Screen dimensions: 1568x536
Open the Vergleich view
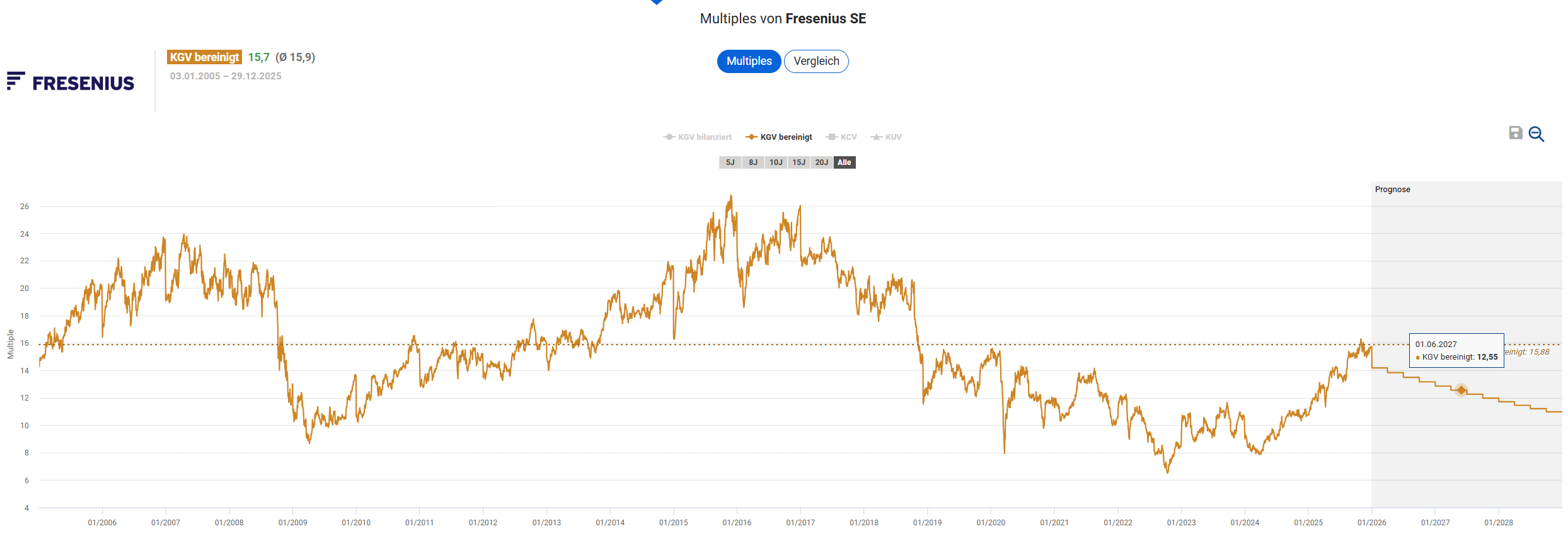pyautogui.click(x=816, y=61)
